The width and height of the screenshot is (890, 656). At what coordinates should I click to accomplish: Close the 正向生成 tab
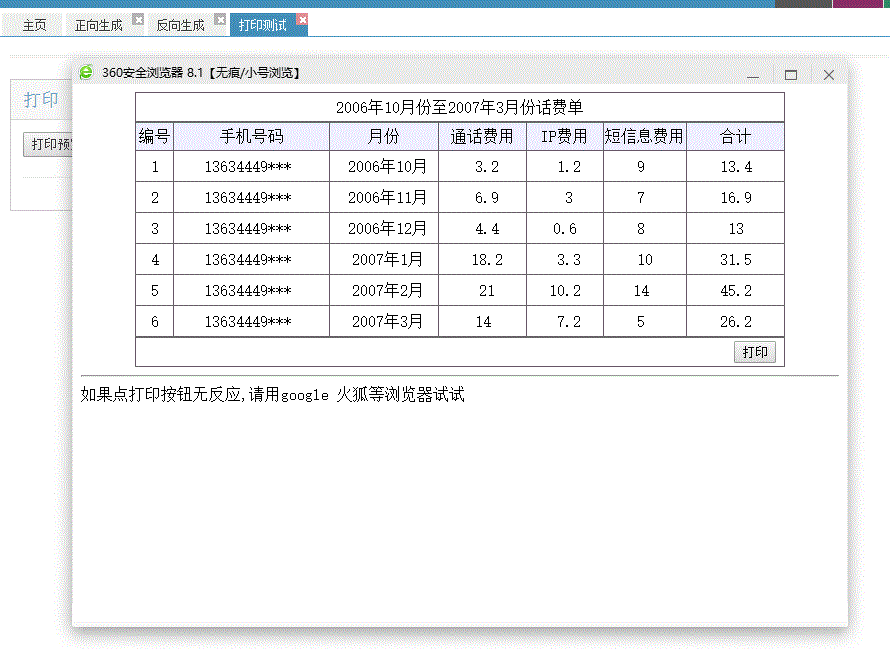[x=138, y=20]
